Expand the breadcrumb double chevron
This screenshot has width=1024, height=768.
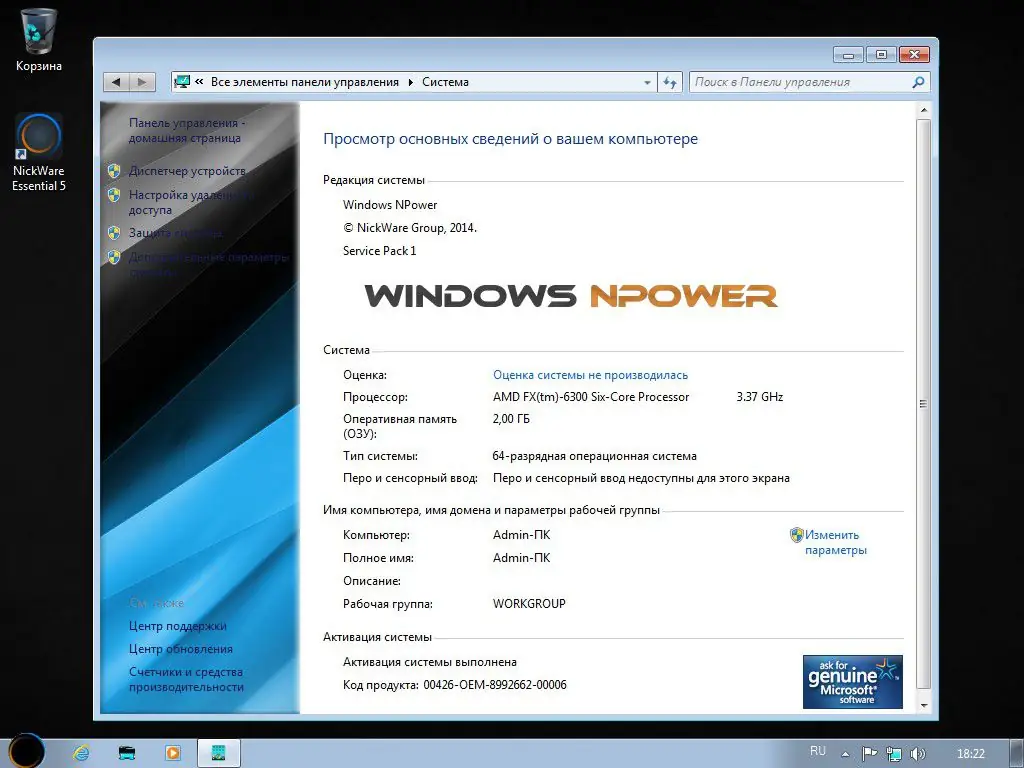199,82
